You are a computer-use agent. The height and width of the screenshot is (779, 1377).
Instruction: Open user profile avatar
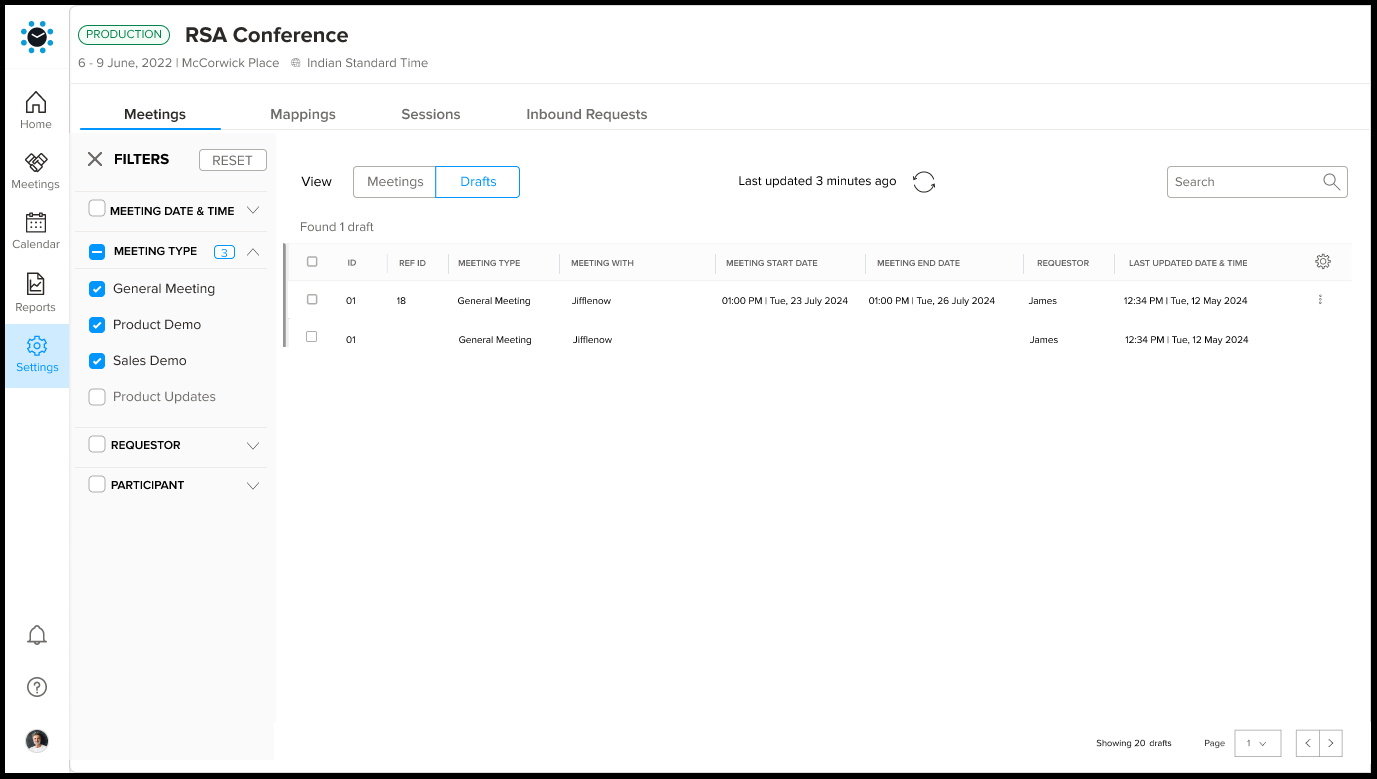point(37,741)
